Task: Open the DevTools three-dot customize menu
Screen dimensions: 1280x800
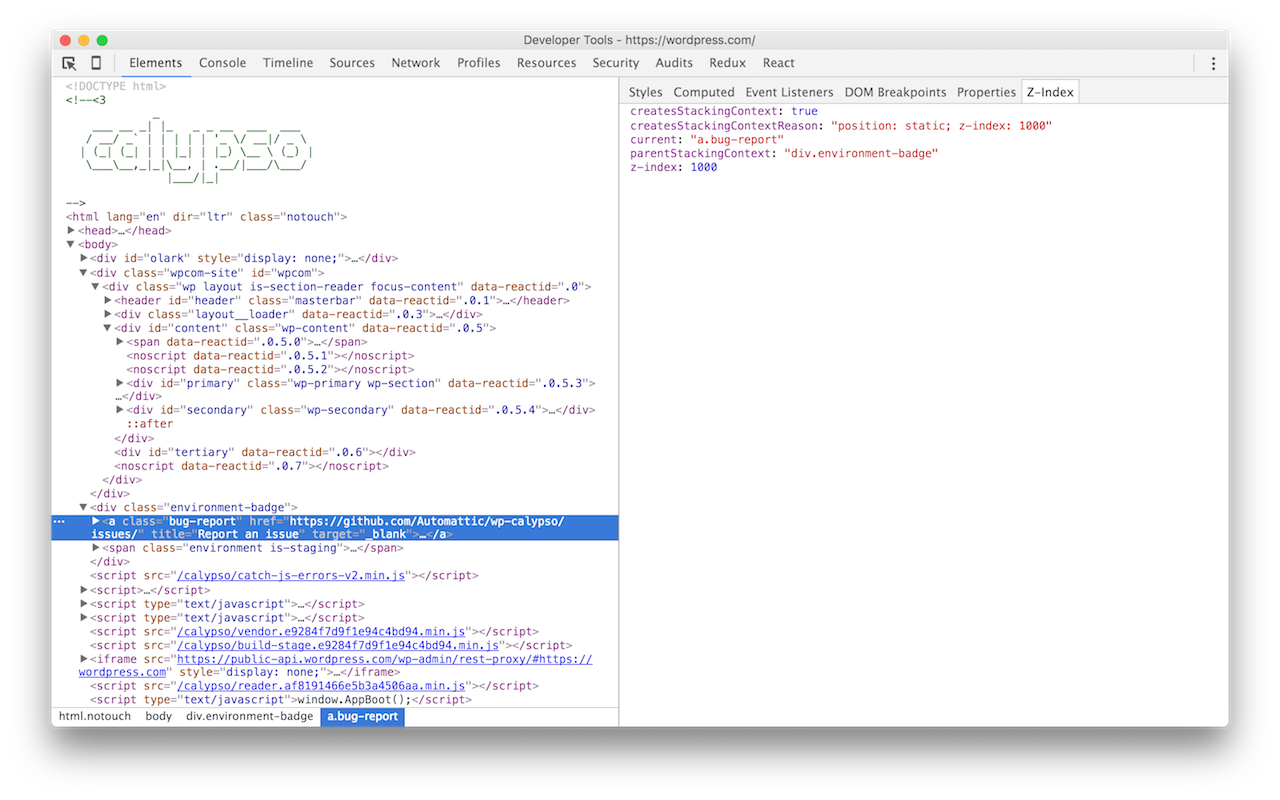Action: (1213, 63)
